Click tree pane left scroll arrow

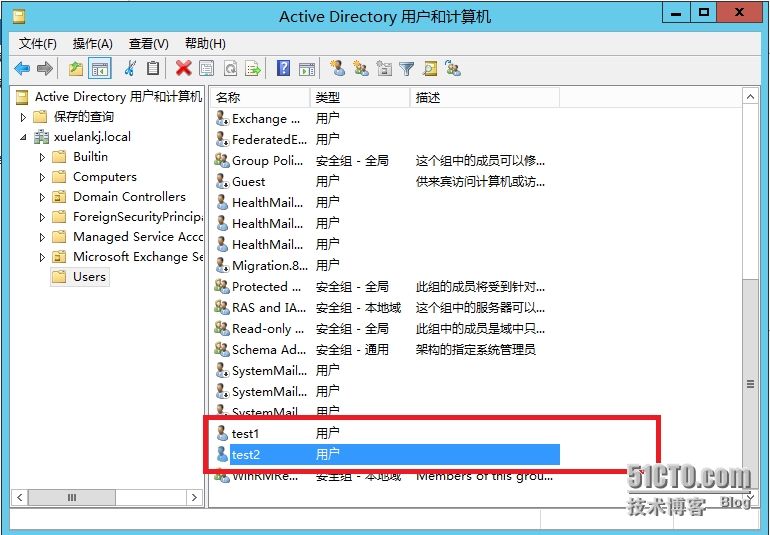coord(20,498)
